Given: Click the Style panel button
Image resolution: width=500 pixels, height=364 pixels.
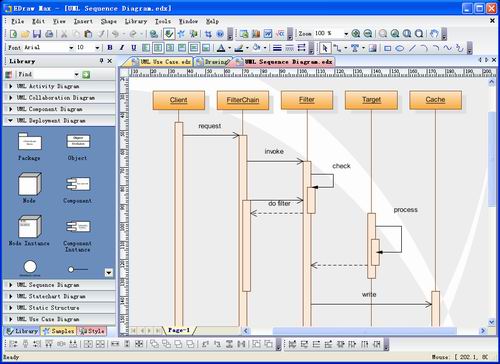Looking at the screenshot, I should click(x=92, y=331).
